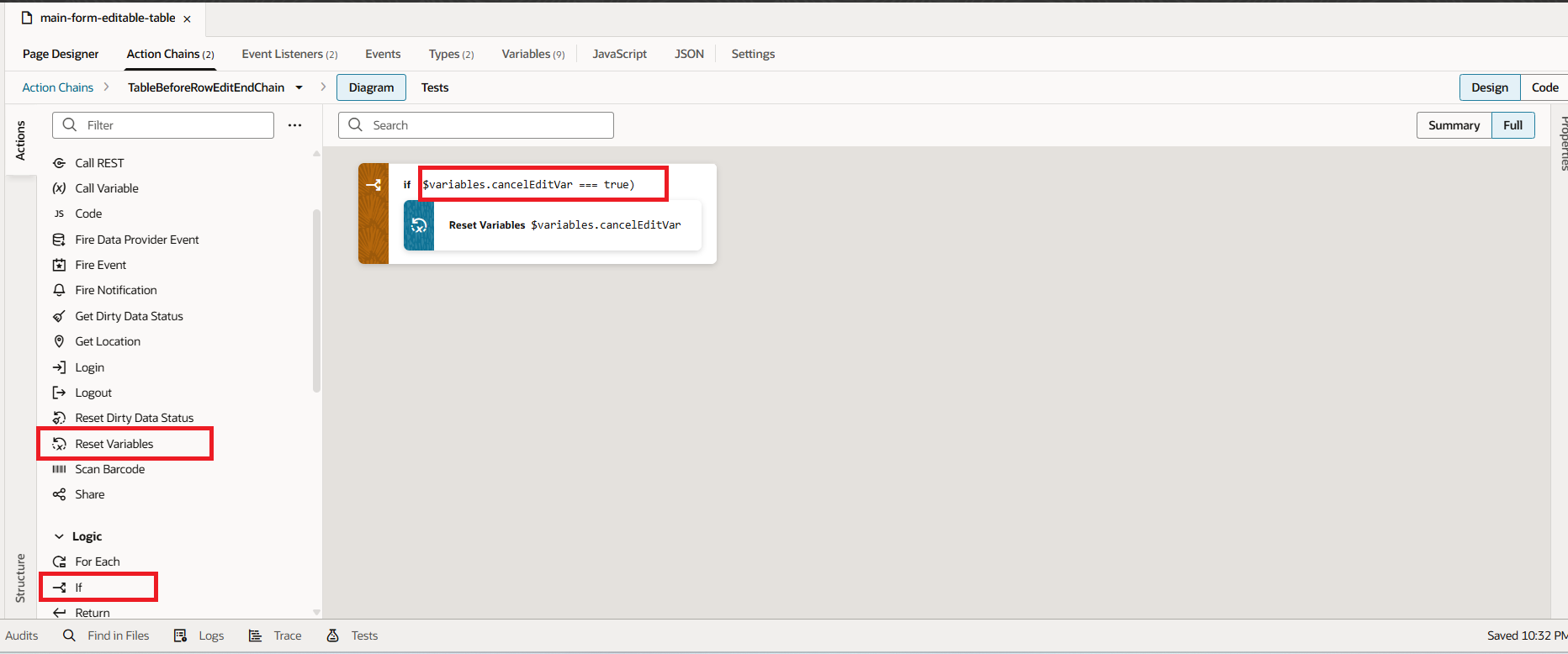1568x654 pixels.
Task: Open the three-dots actions palette menu
Action: 294,125
